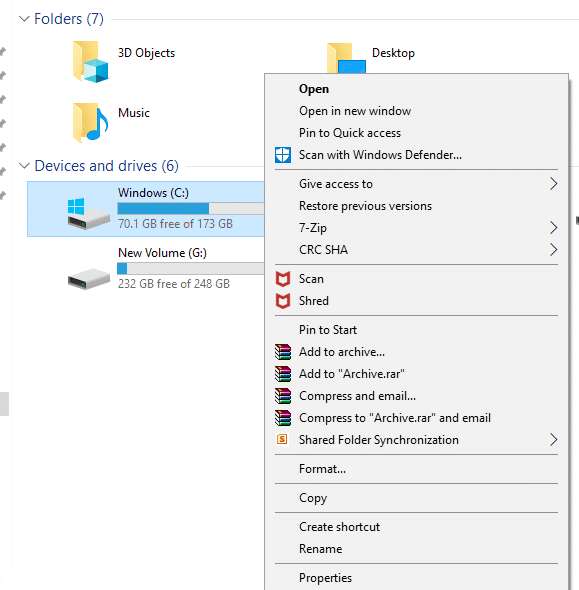The width and height of the screenshot is (579, 590).
Task: Select Add to archive...
Action: tap(416, 352)
